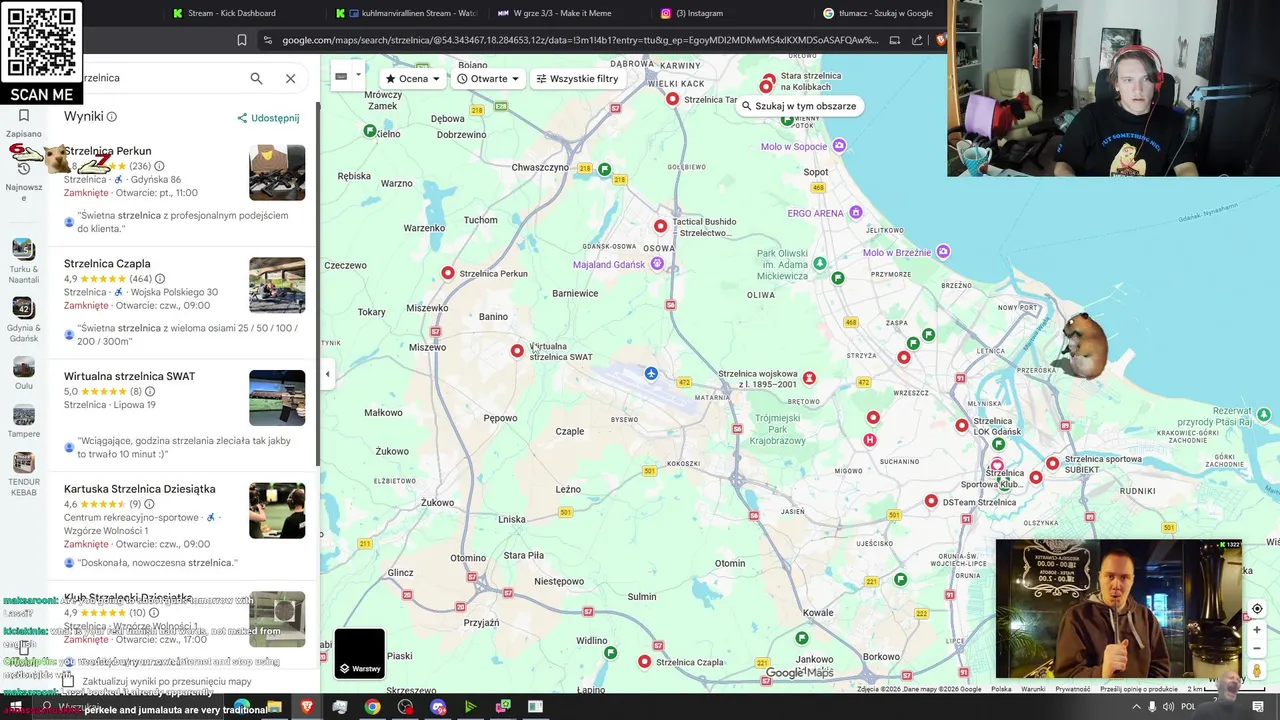Open the Wirtualna strzelnica SWAT result
This screenshot has height=720, width=1280.
pos(129,376)
